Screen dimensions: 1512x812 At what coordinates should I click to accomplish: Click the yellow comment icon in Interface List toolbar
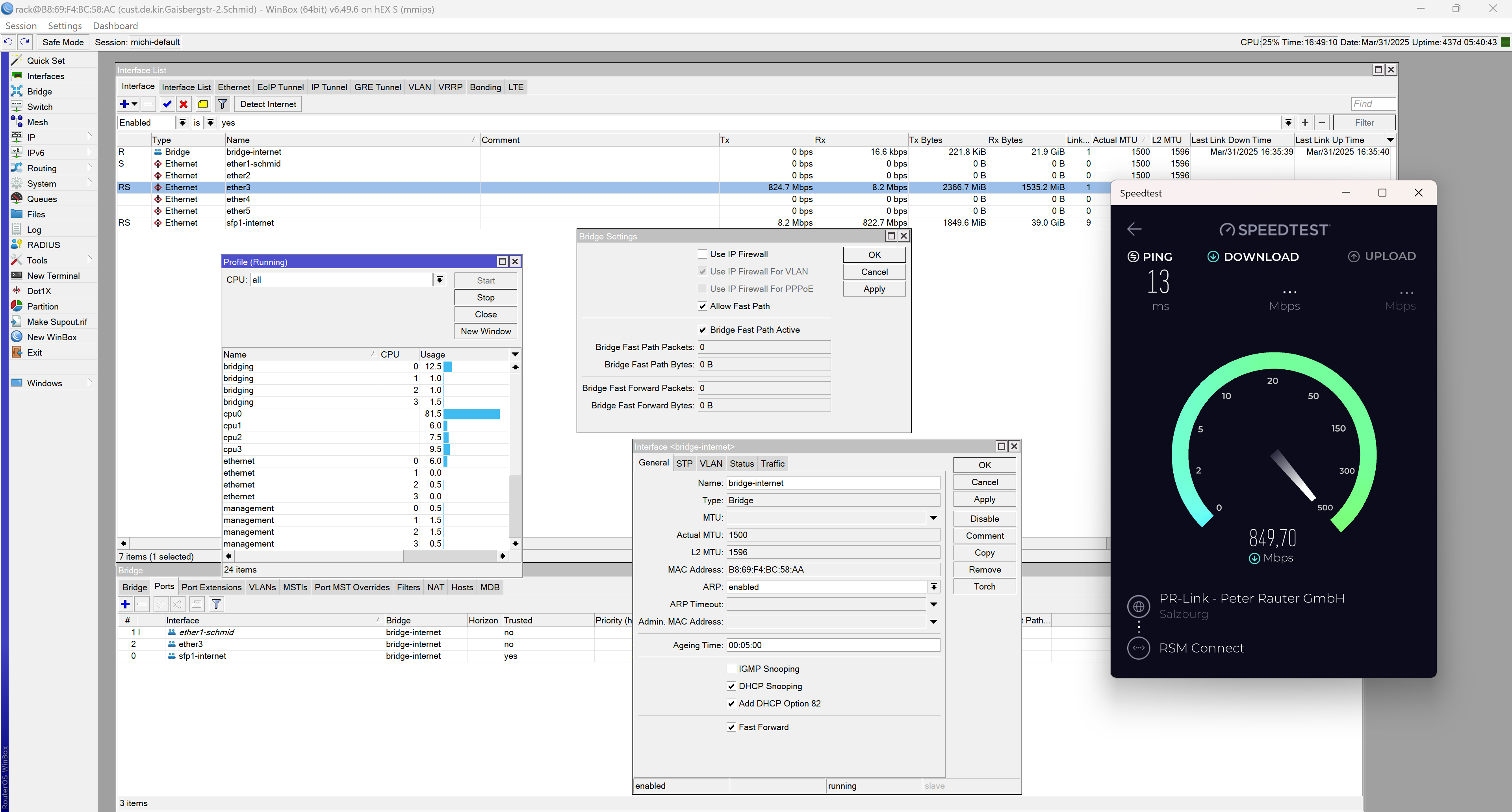tap(203, 104)
